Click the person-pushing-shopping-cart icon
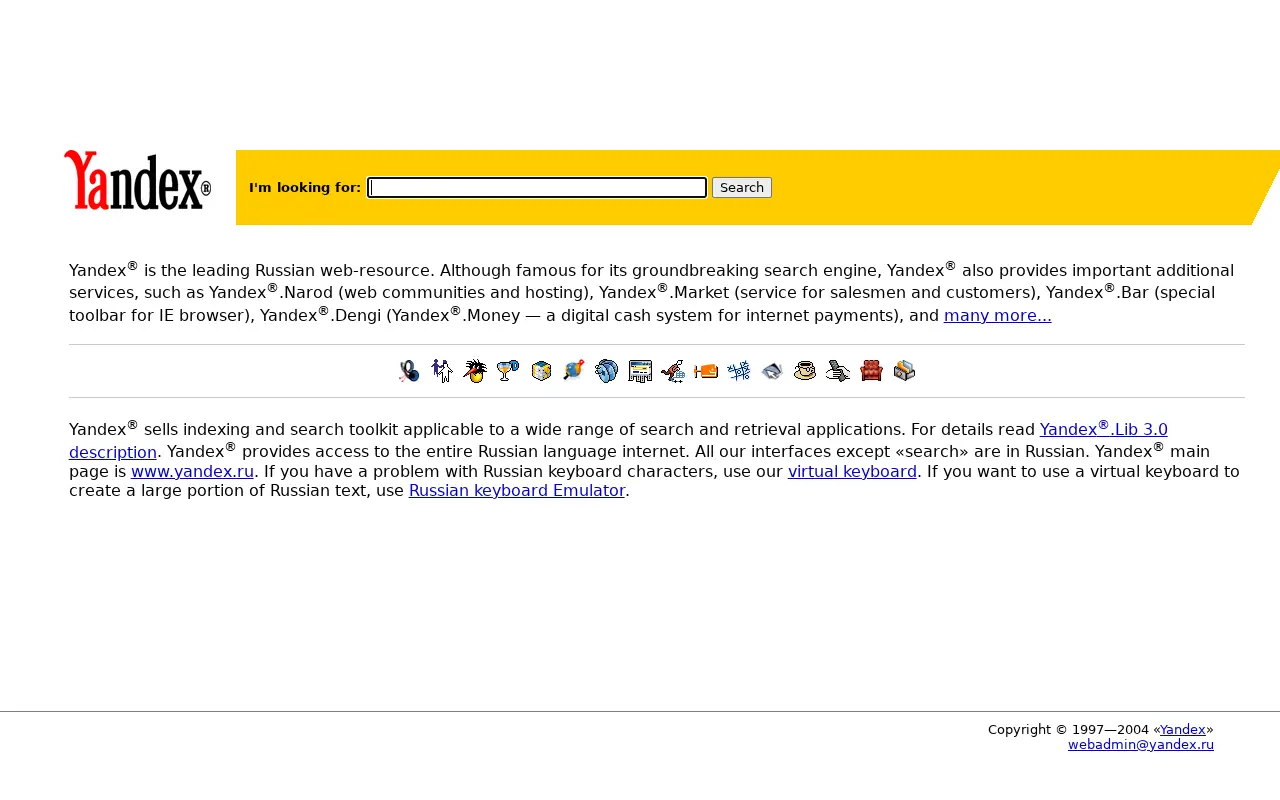This screenshot has height=800, width=1280. [673, 371]
